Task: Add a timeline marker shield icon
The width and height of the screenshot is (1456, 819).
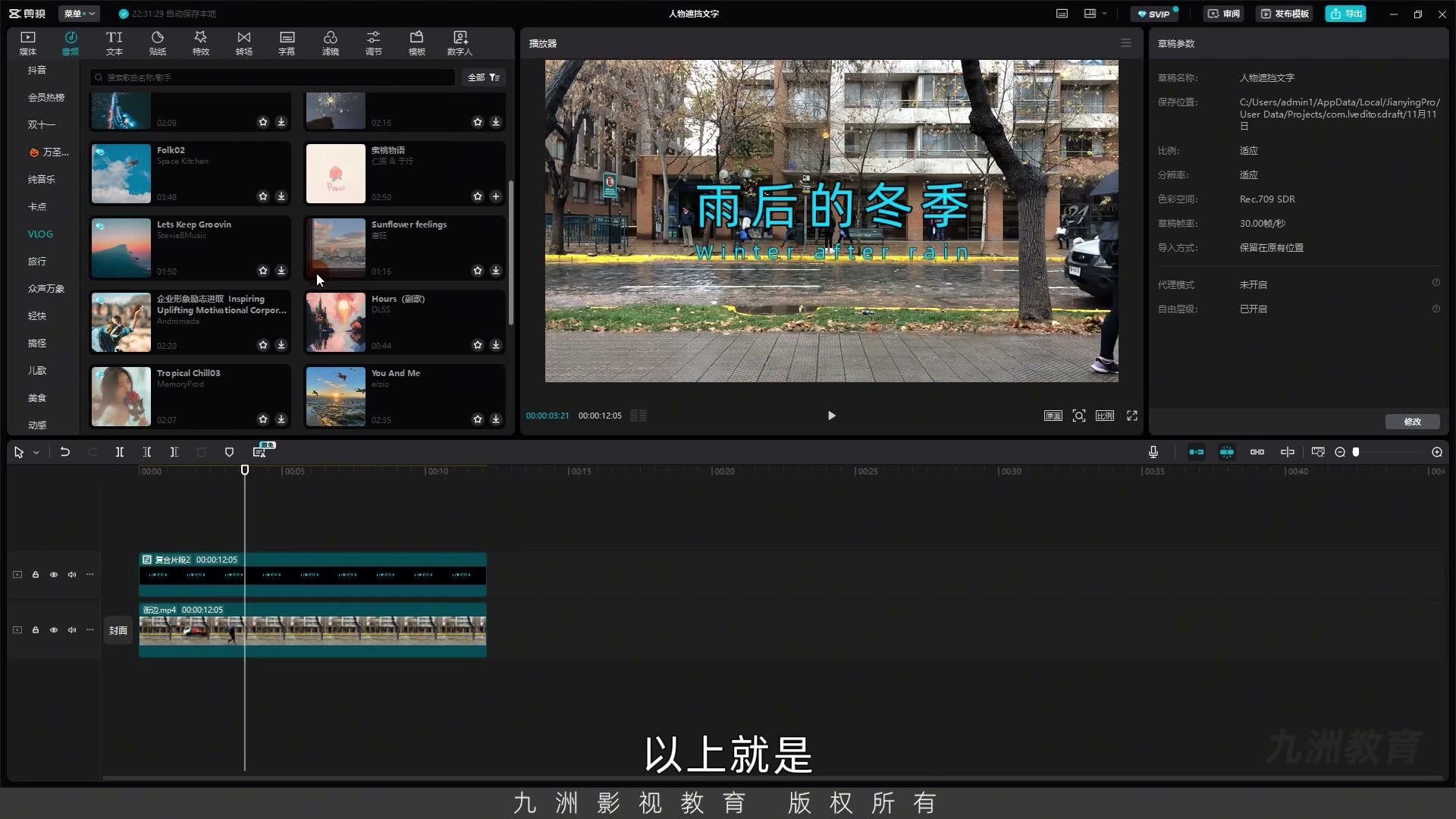Action: point(229,452)
